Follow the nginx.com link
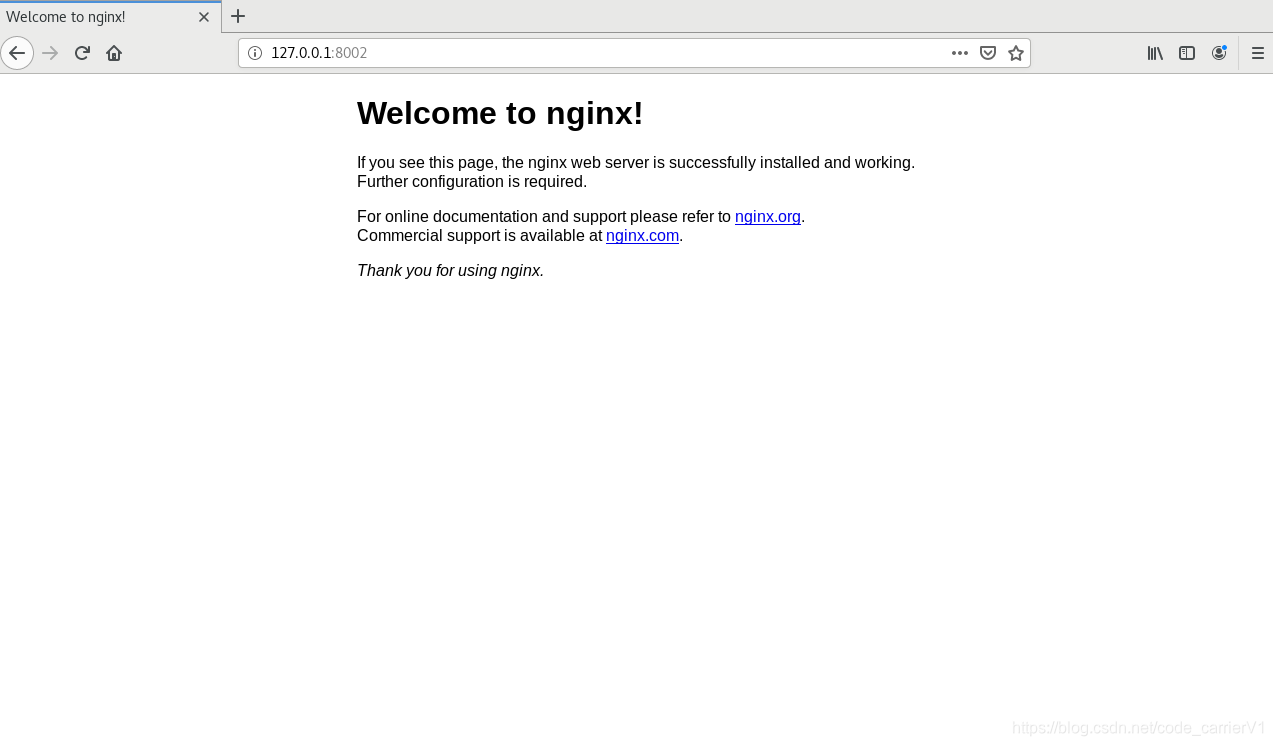The width and height of the screenshot is (1273, 746). tap(643, 236)
